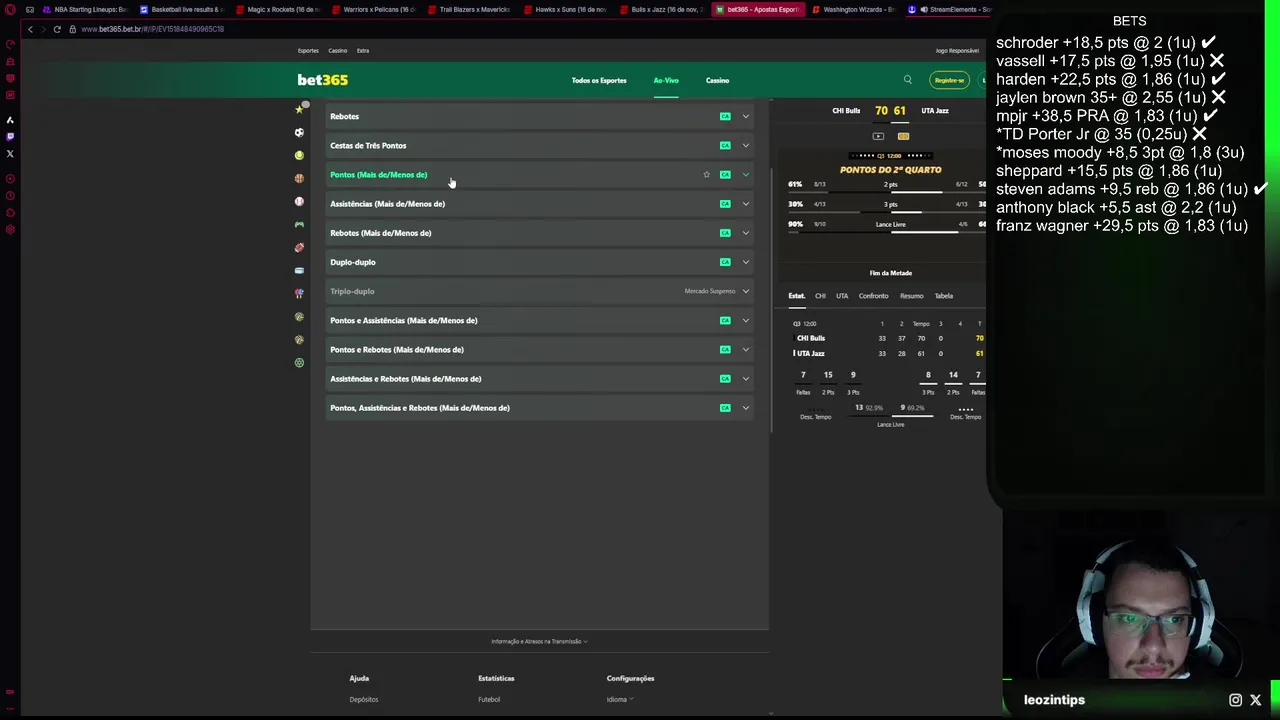The width and height of the screenshot is (1280, 720).
Task: Select the ice hockey sport icon
Action: pyautogui.click(x=299, y=270)
